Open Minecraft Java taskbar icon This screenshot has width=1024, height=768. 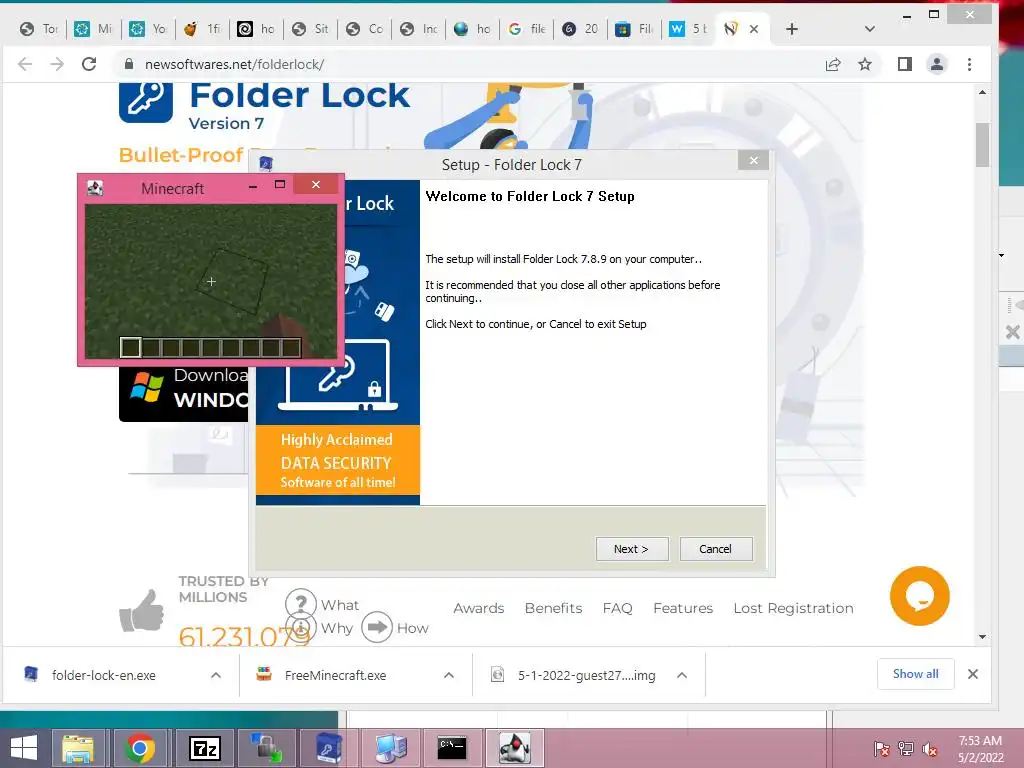coord(515,748)
